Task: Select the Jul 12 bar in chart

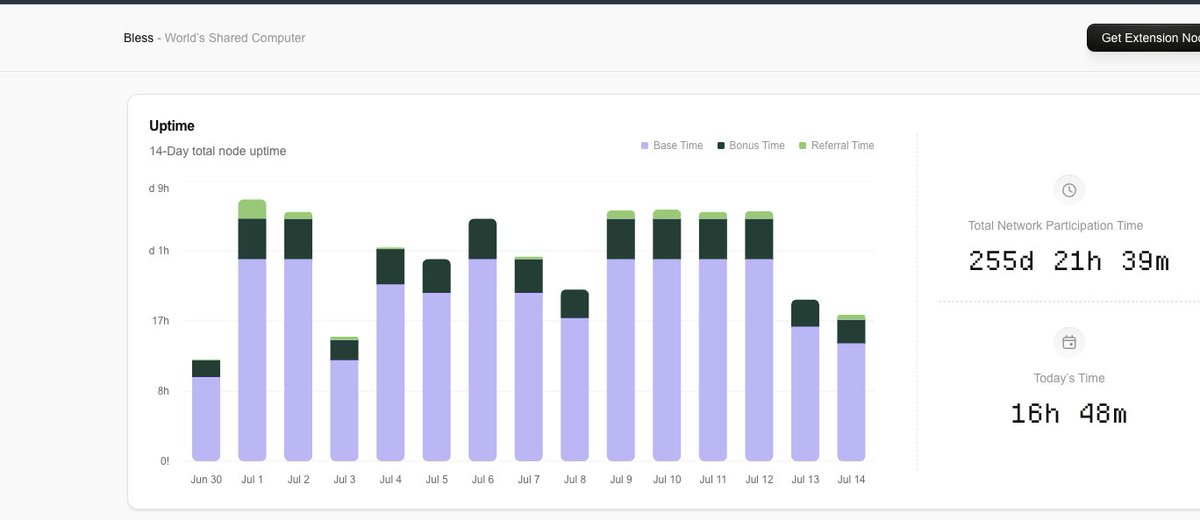Action: coord(758,336)
